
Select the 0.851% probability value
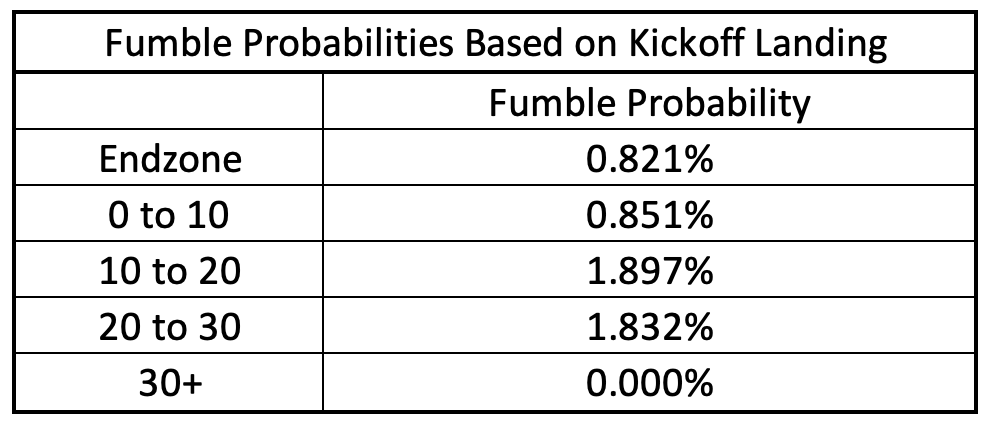pyautogui.click(x=649, y=216)
